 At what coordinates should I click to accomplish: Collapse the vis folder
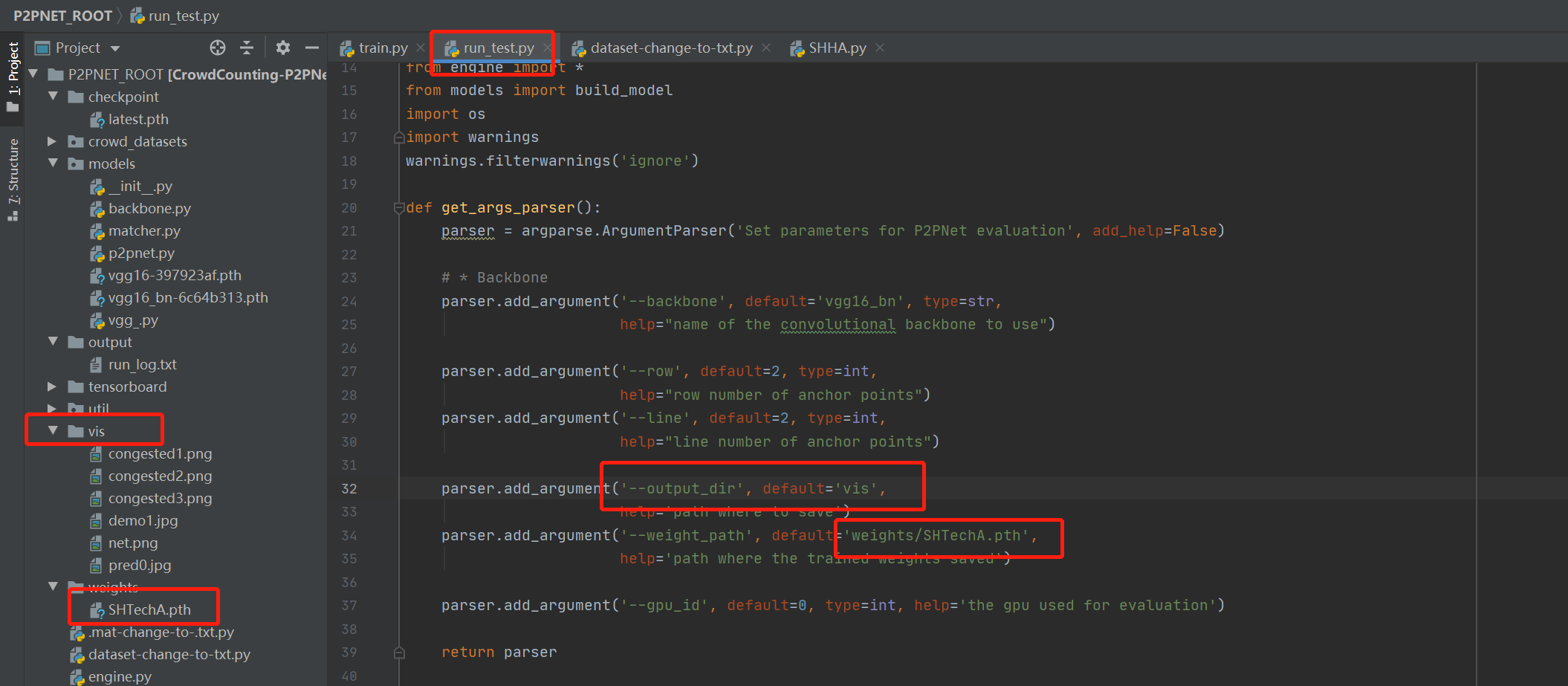(x=53, y=431)
